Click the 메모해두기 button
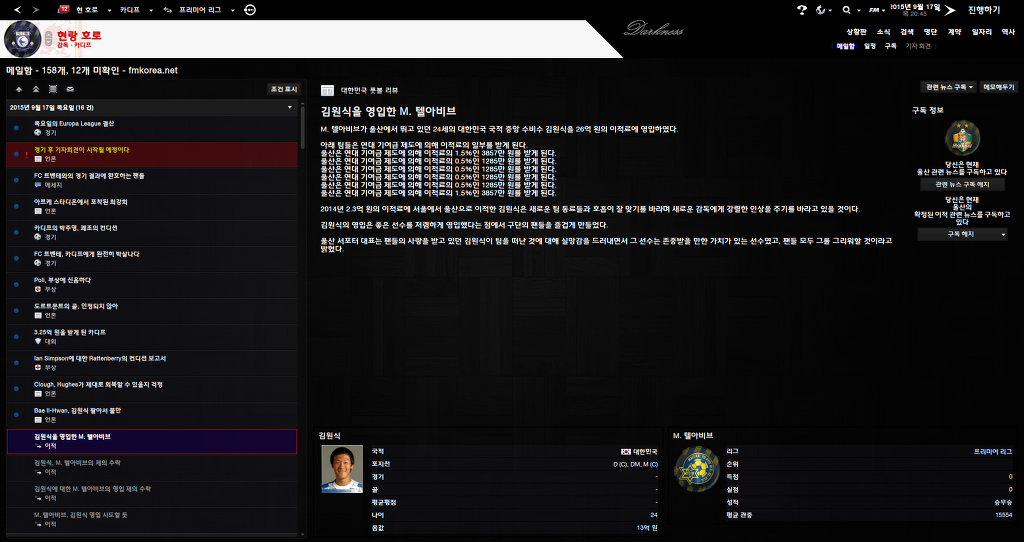 pyautogui.click(x=999, y=87)
